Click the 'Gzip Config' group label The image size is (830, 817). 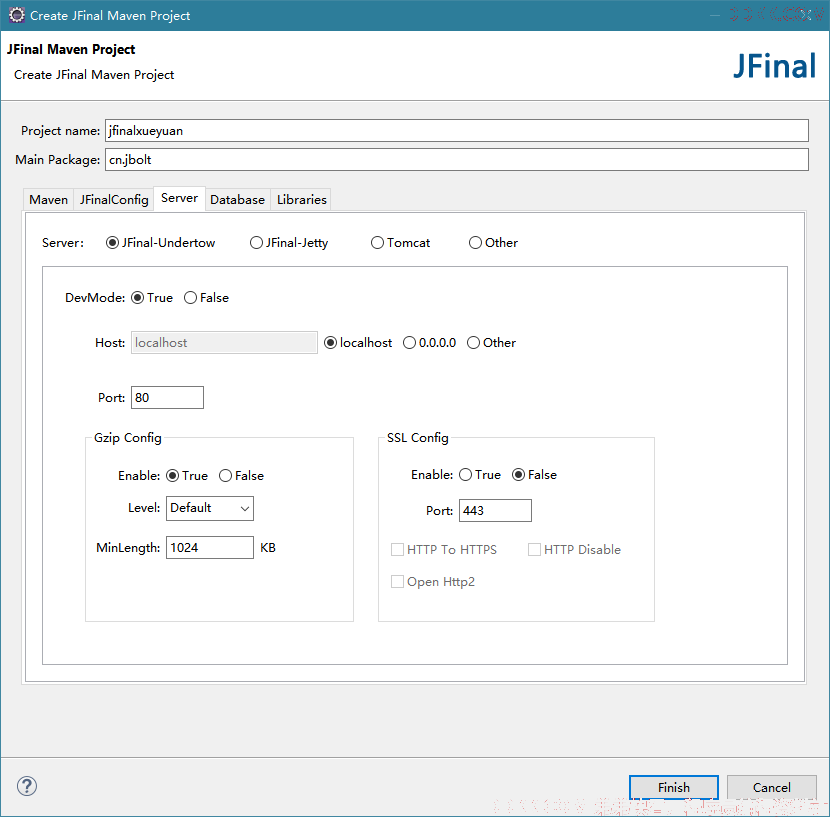(128, 437)
